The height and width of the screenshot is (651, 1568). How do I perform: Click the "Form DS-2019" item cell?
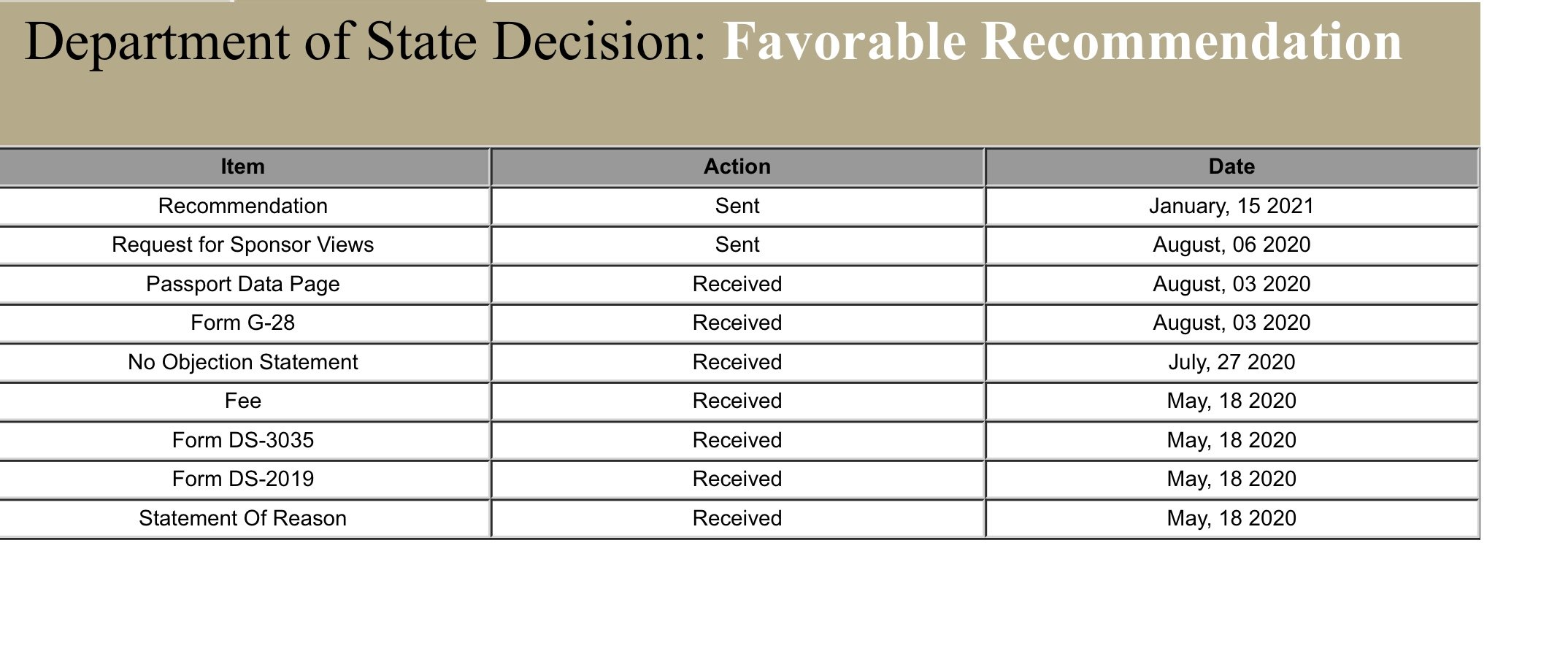tap(242, 479)
